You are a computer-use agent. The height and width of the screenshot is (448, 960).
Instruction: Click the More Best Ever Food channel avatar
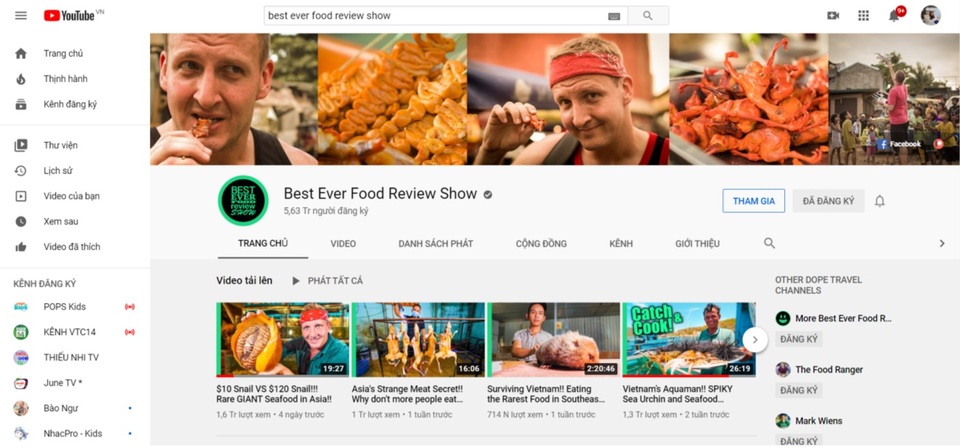782,318
